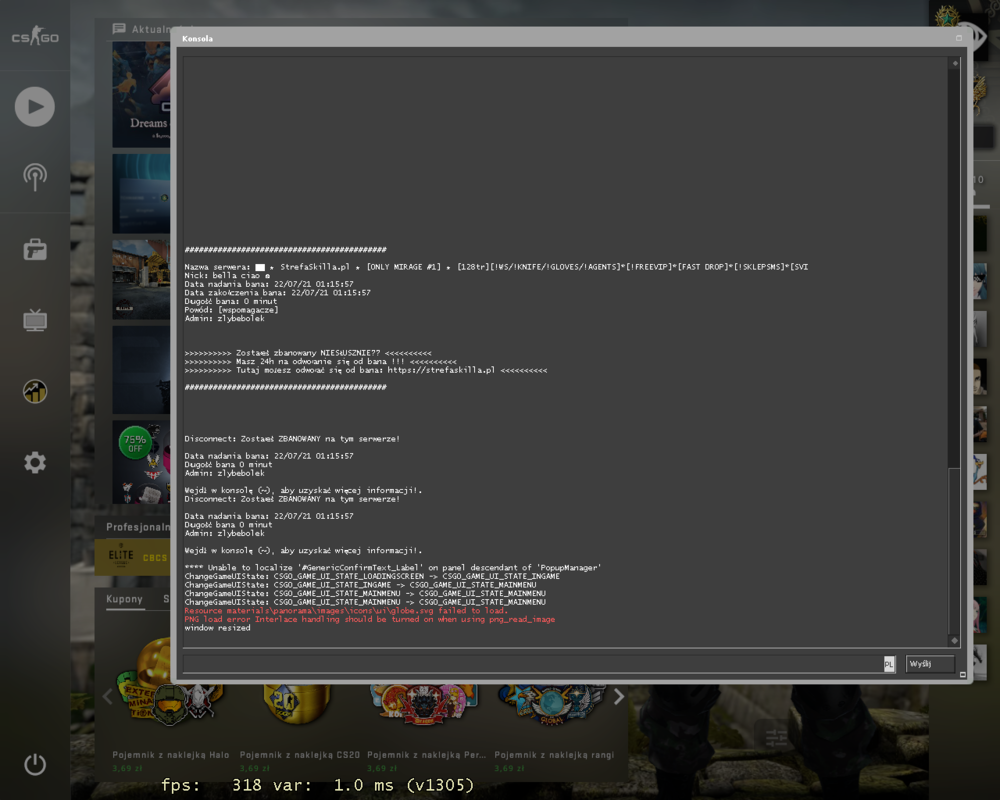Focus the console command input field
This screenshot has width=1000, height=800.
[x=533, y=663]
